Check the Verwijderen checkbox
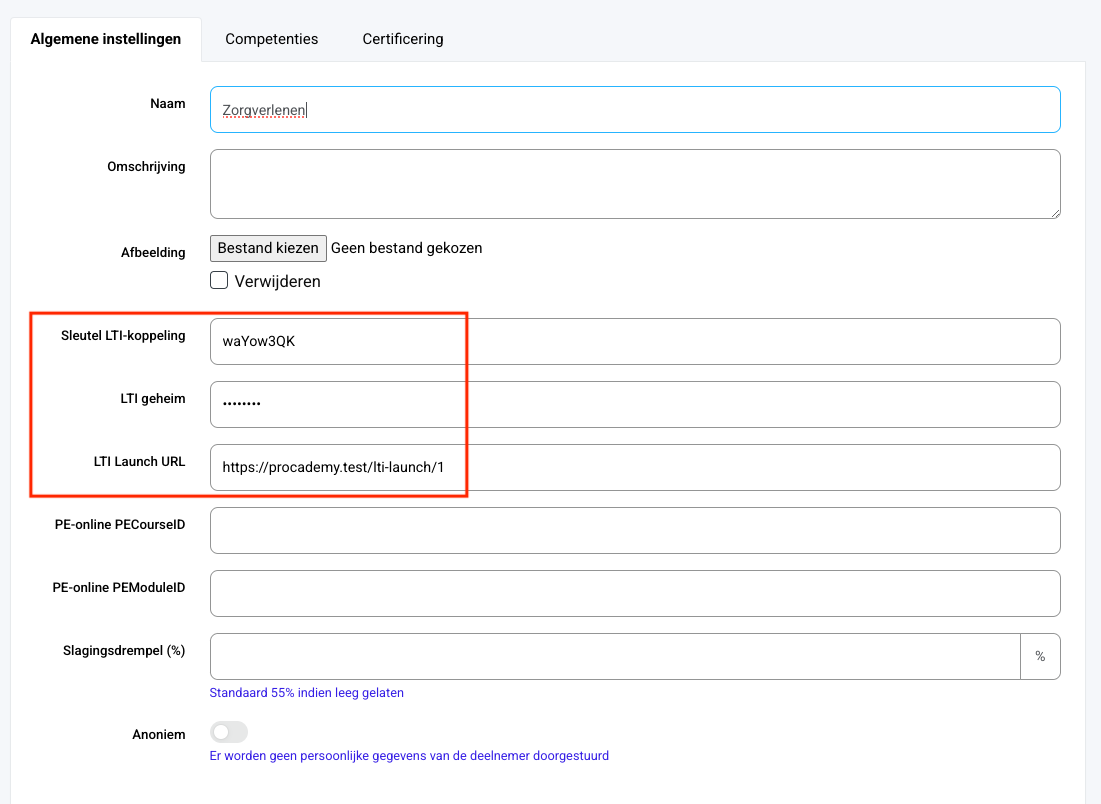 219,281
